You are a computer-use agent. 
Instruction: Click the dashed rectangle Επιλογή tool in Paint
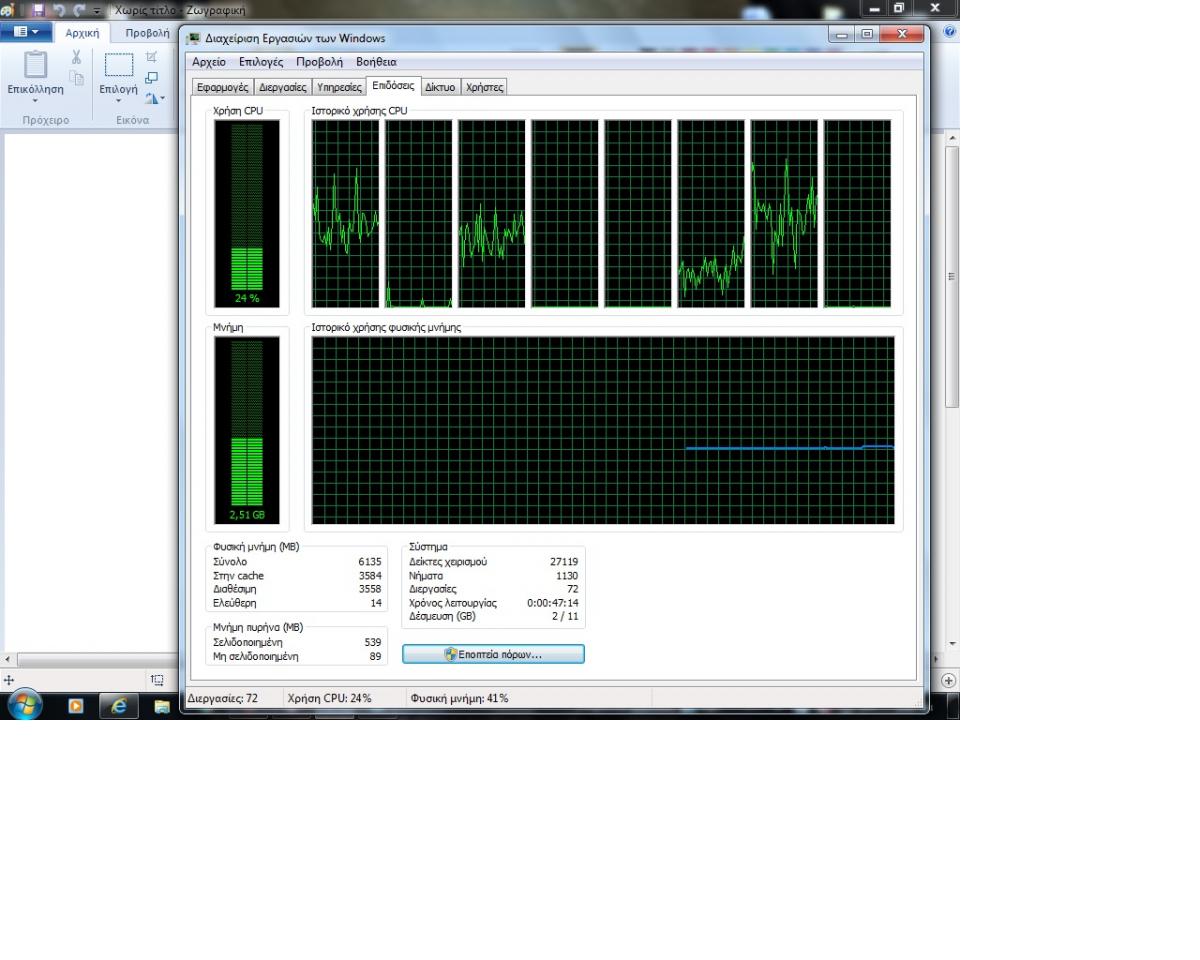118,65
